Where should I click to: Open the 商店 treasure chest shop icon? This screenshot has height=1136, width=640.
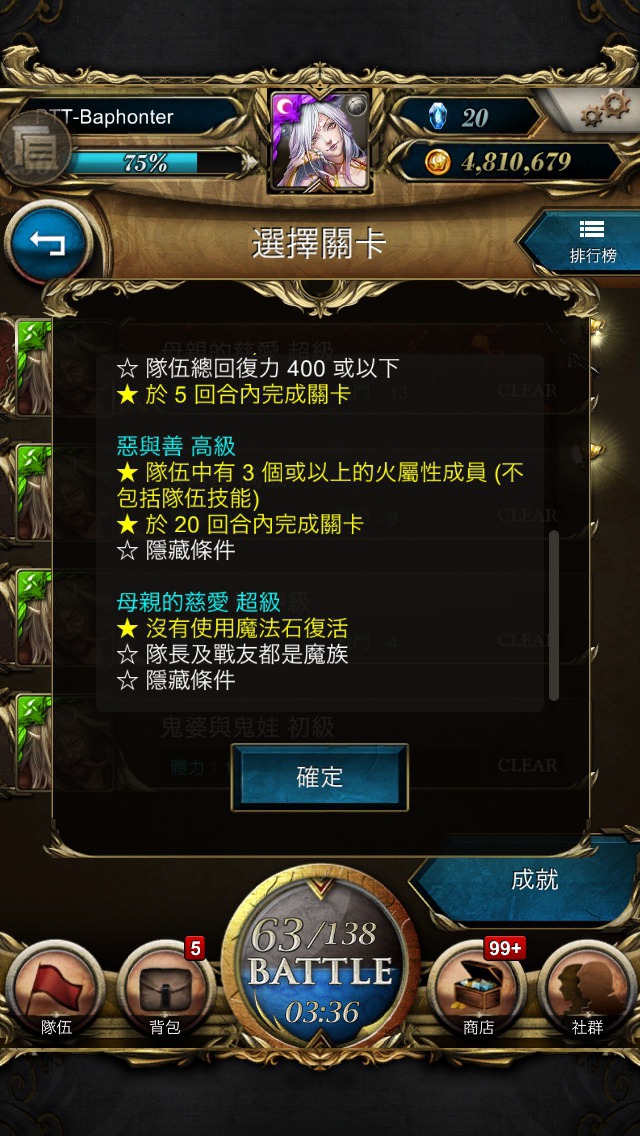click(476, 990)
